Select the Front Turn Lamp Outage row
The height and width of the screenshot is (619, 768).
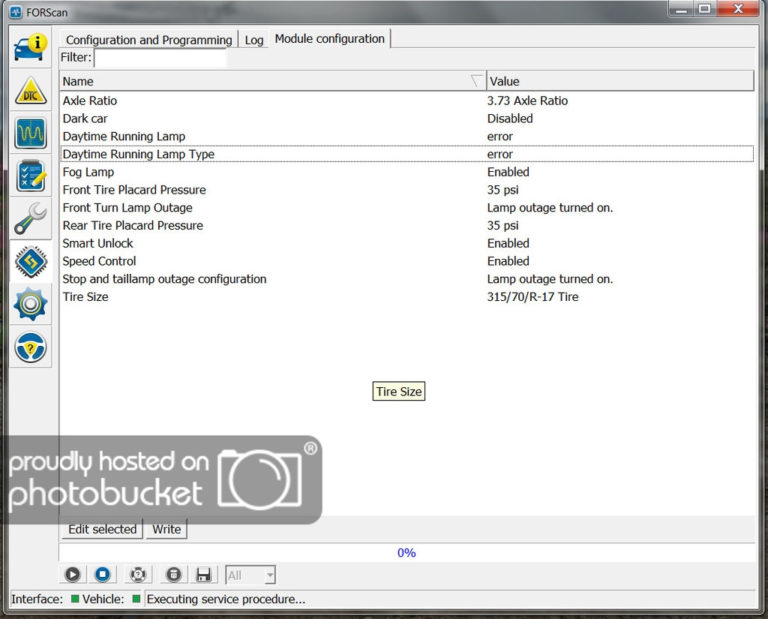coord(407,208)
